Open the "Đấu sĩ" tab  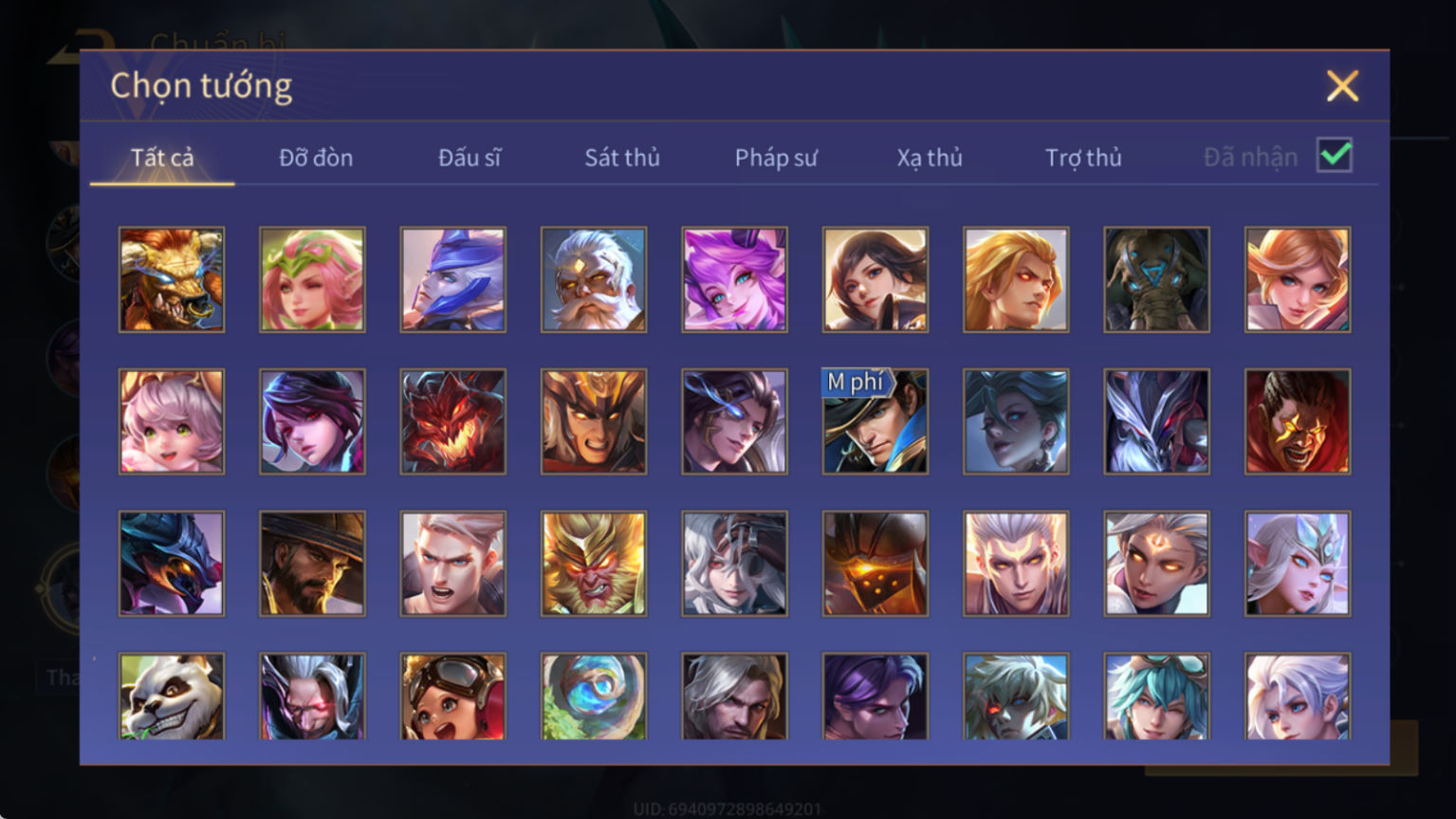click(x=470, y=158)
